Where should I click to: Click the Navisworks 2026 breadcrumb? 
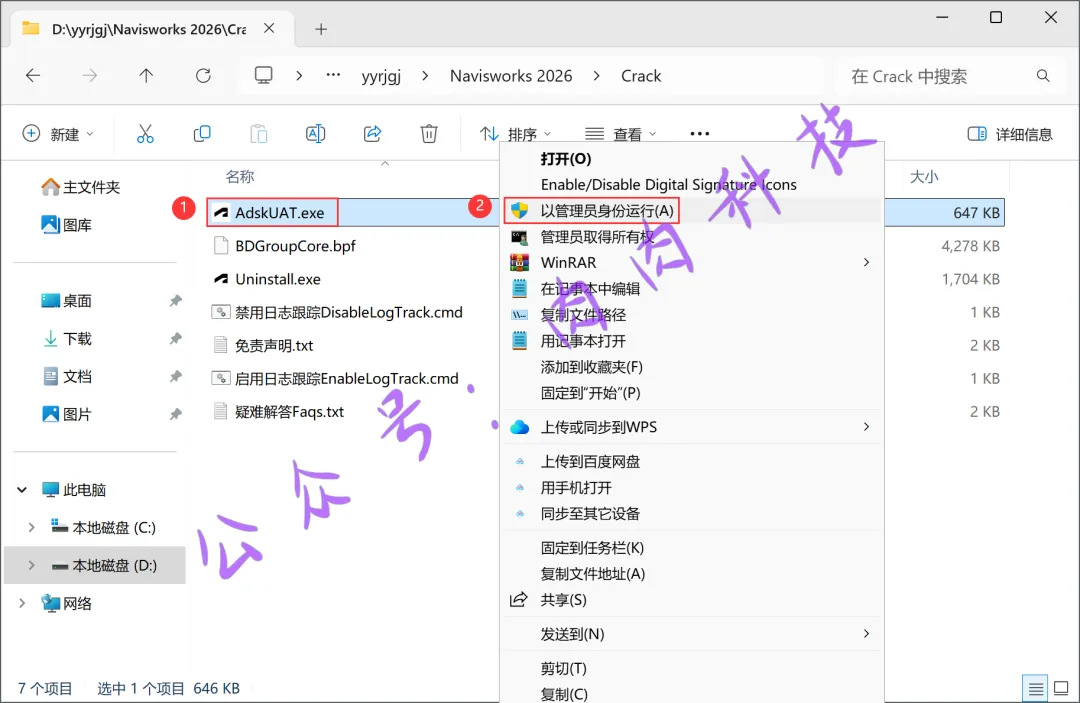[x=511, y=76]
